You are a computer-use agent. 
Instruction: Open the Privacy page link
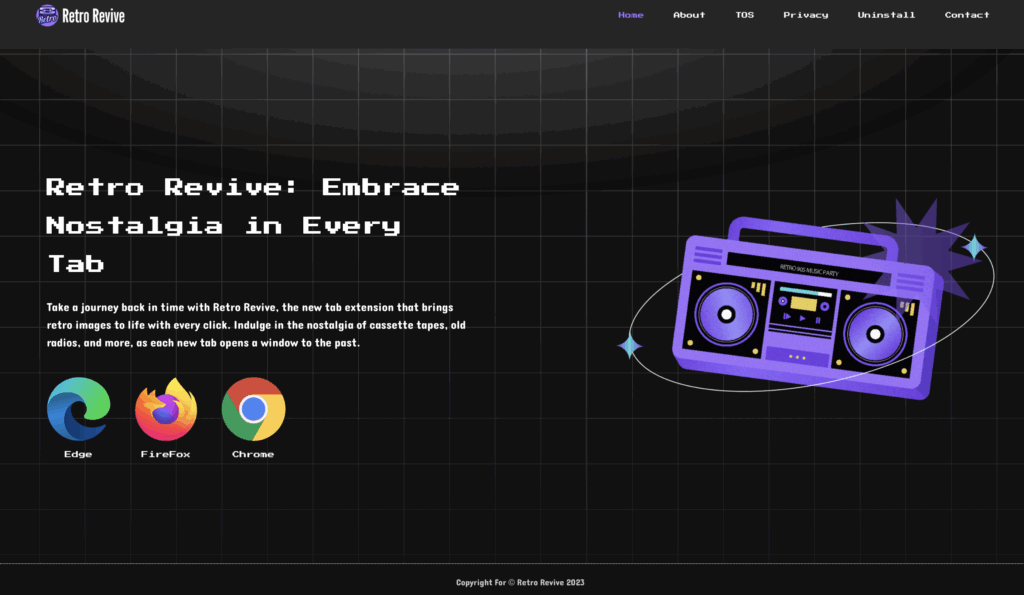[805, 15]
